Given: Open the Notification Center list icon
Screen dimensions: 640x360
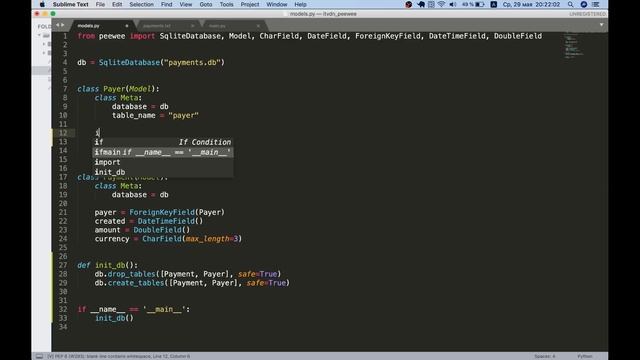Looking at the screenshot, I should (596, 4).
